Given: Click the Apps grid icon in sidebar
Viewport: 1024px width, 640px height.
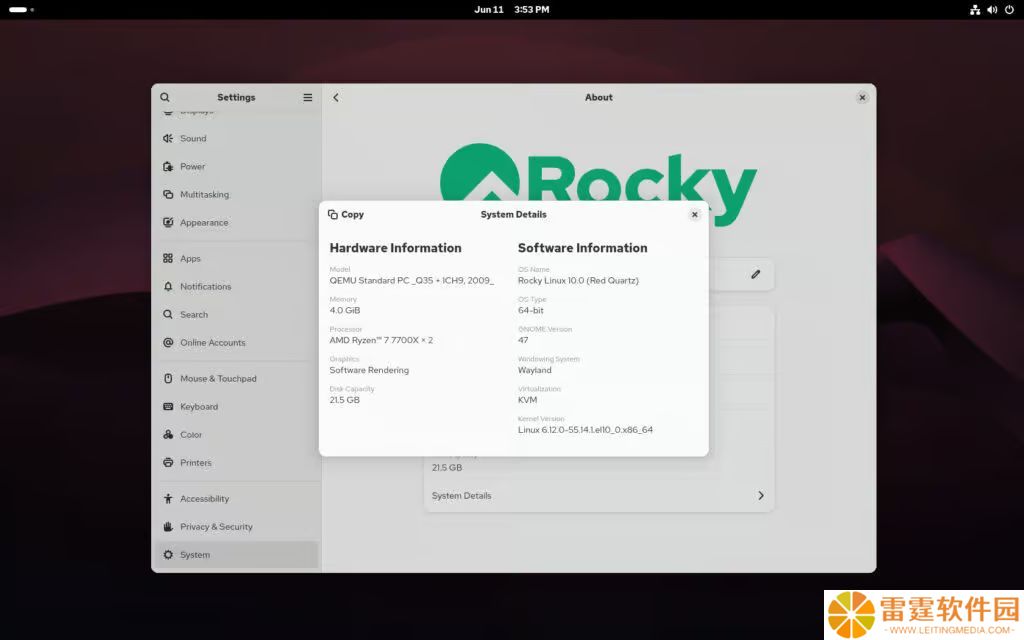Looking at the screenshot, I should [168, 259].
